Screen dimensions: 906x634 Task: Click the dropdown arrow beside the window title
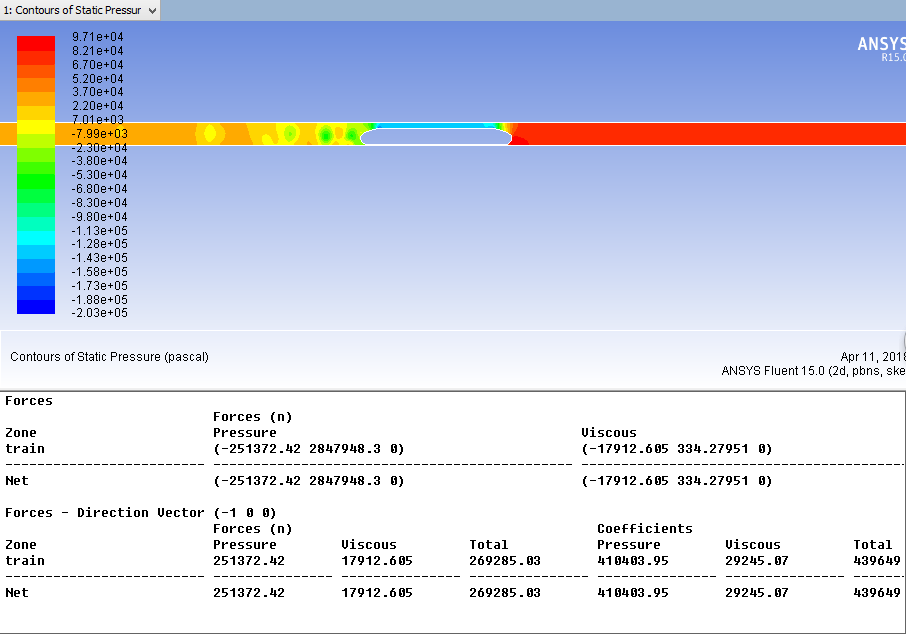click(152, 10)
